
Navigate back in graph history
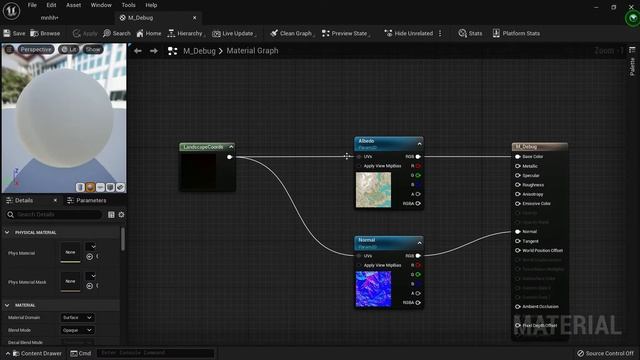(138, 51)
